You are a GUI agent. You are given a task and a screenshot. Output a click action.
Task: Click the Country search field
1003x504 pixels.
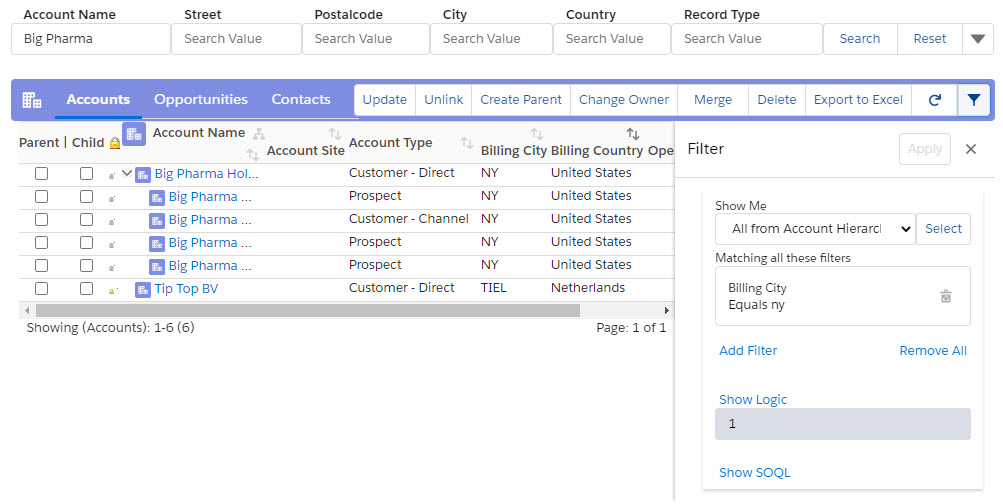[x=612, y=39]
